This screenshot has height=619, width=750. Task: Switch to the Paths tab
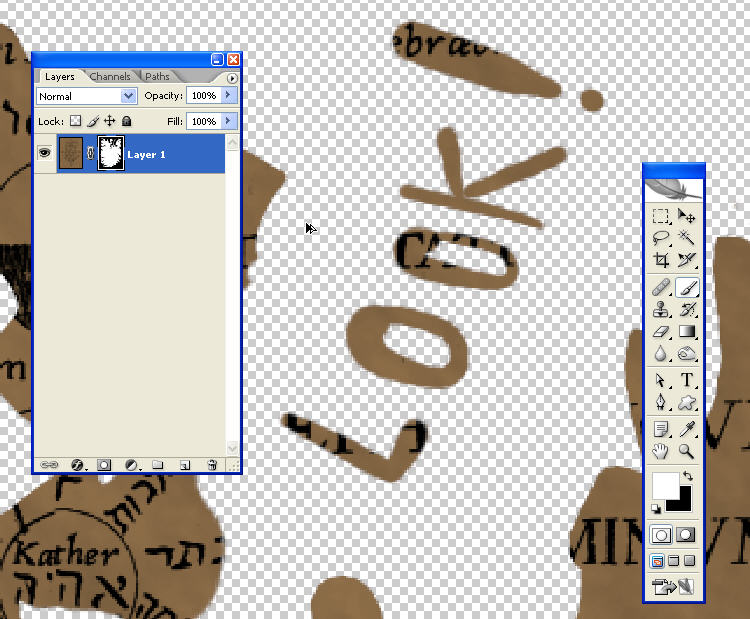[x=157, y=77]
